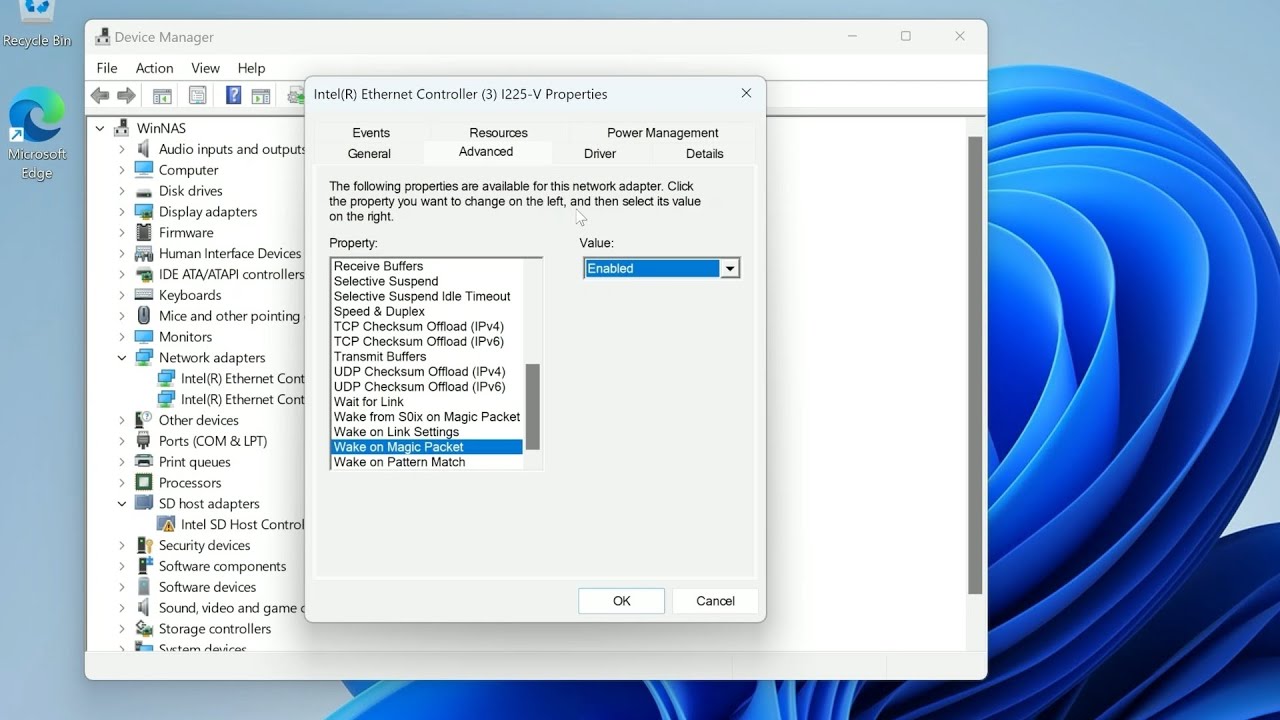Image resolution: width=1280 pixels, height=720 pixels.
Task: Click the blue Help question mark toolbar icon
Action: pyautogui.click(x=233, y=96)
